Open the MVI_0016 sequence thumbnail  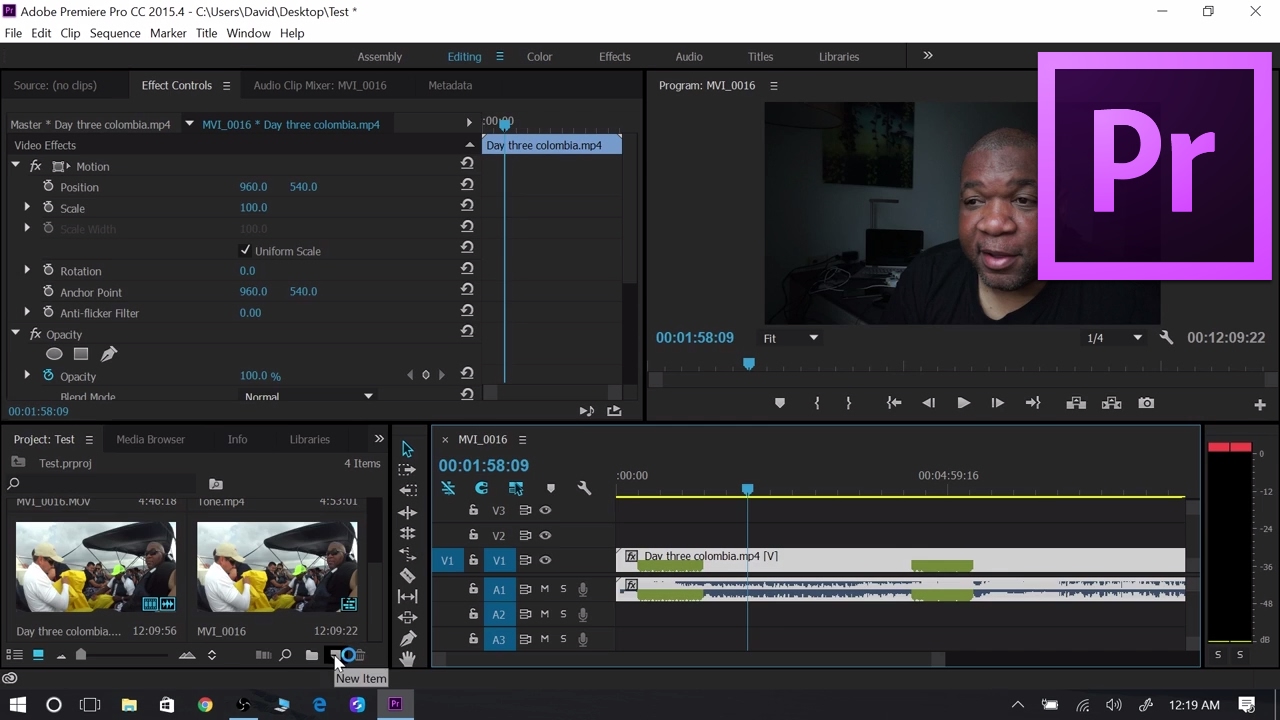click(x=277, y=566)
